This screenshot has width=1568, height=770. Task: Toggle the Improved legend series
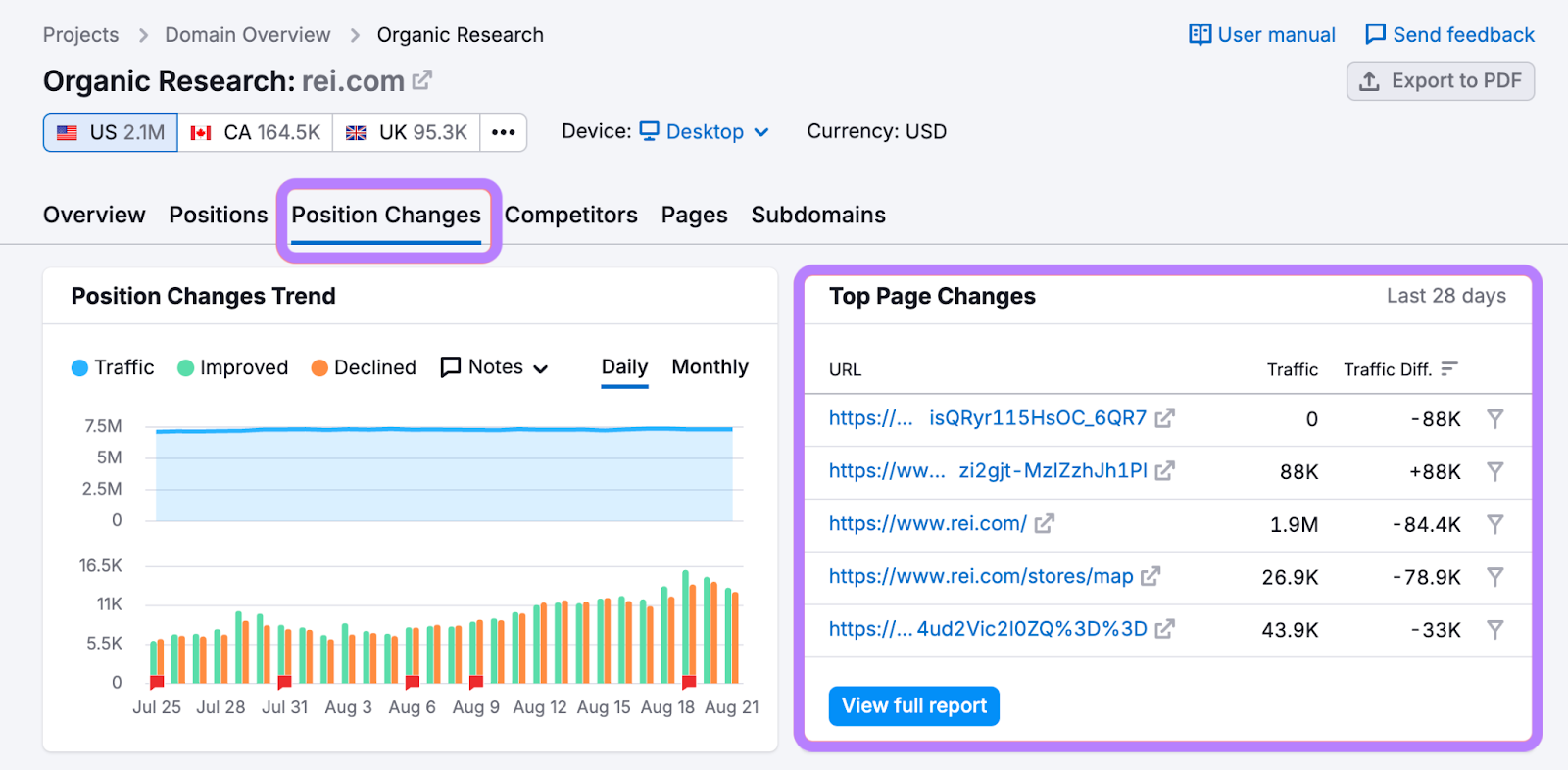tap(232, 367)
